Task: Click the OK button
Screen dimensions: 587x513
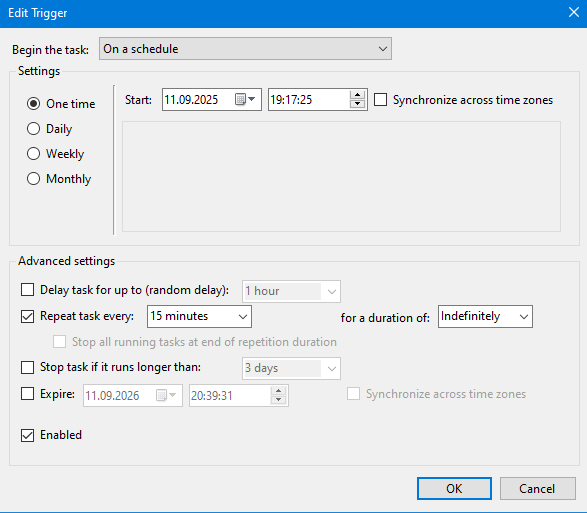Action: click(x=454, y=488)
